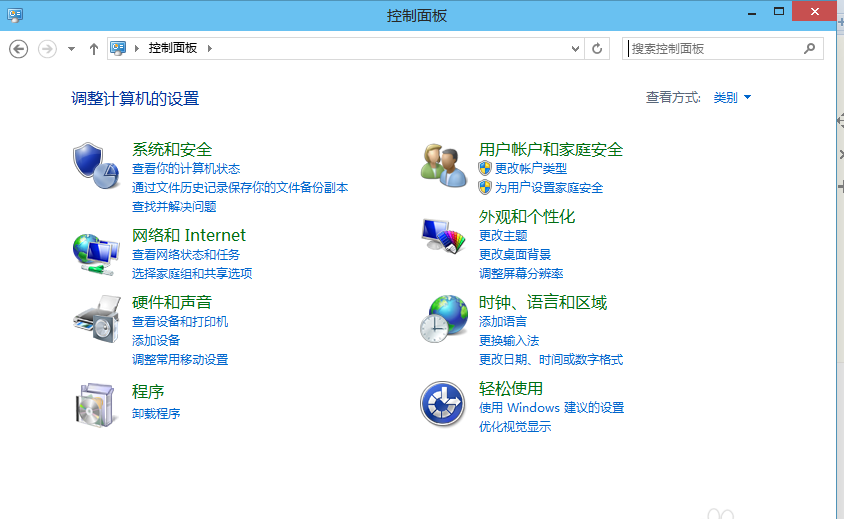Open 类别 view mode dropdown
This screenshot has height=519, width=844.
[x=732, y=97]
